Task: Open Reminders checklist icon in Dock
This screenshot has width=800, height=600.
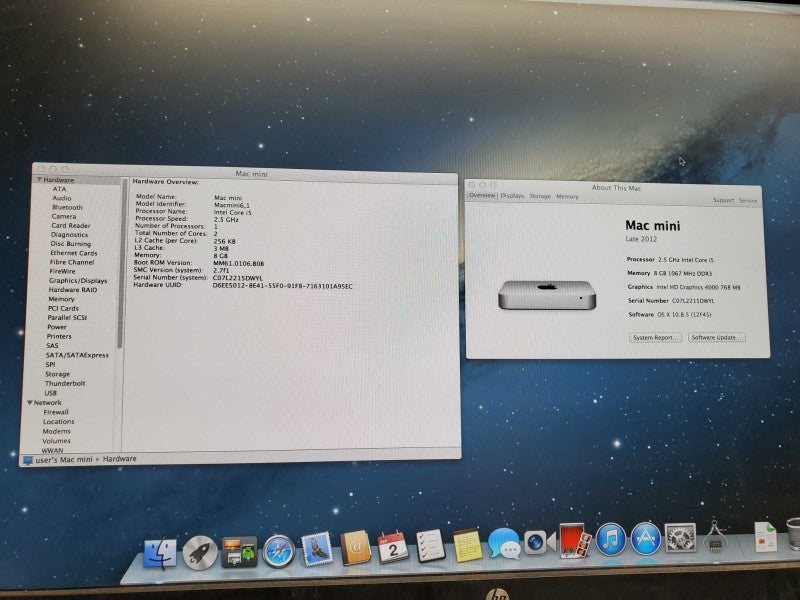Action: point(430,546)
